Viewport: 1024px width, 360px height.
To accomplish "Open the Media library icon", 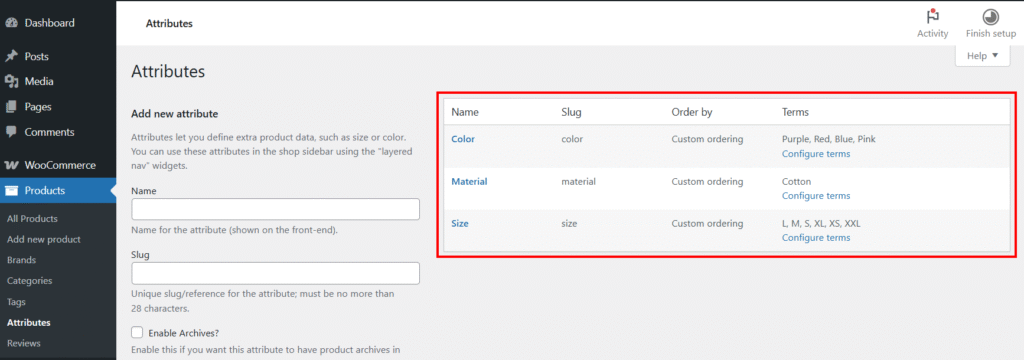I will pos(11,82).
